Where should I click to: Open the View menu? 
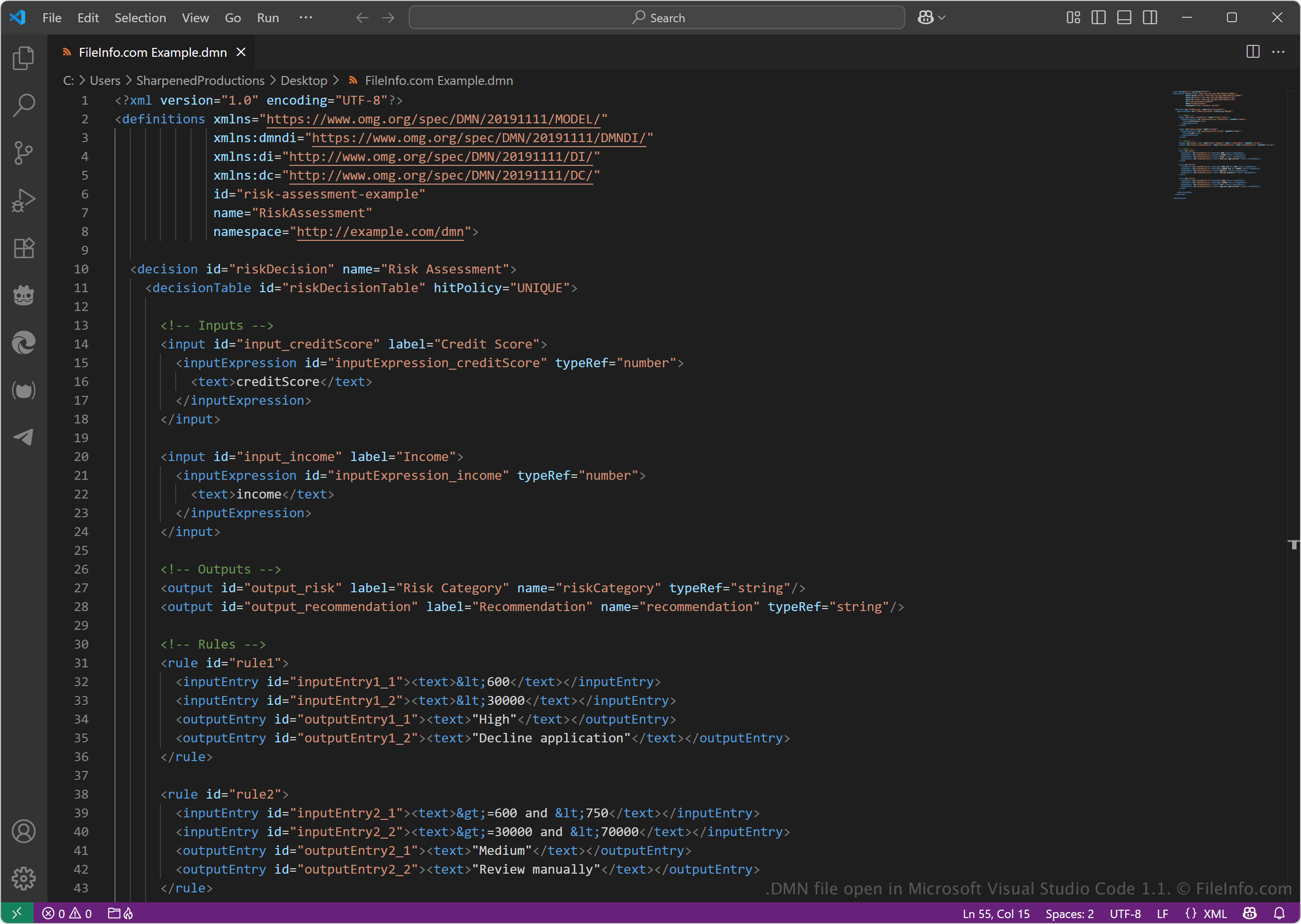point(195,18)
